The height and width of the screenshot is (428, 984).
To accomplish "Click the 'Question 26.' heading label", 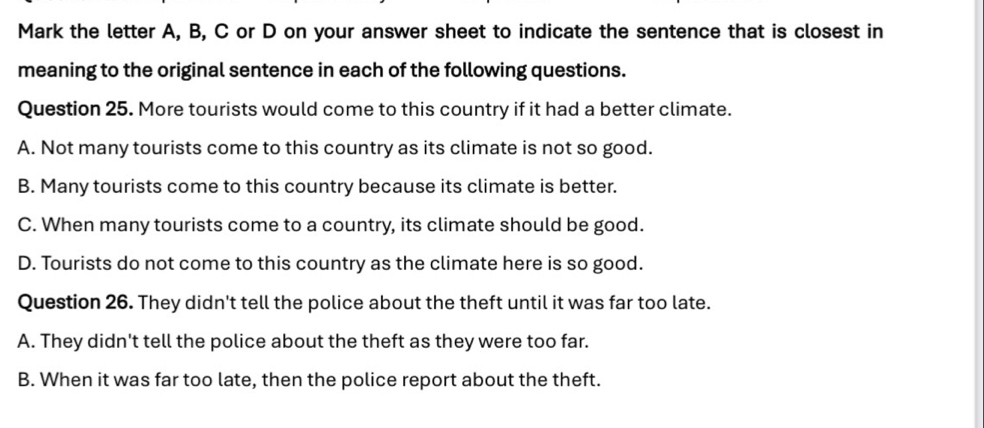I will tap(75, 303).
